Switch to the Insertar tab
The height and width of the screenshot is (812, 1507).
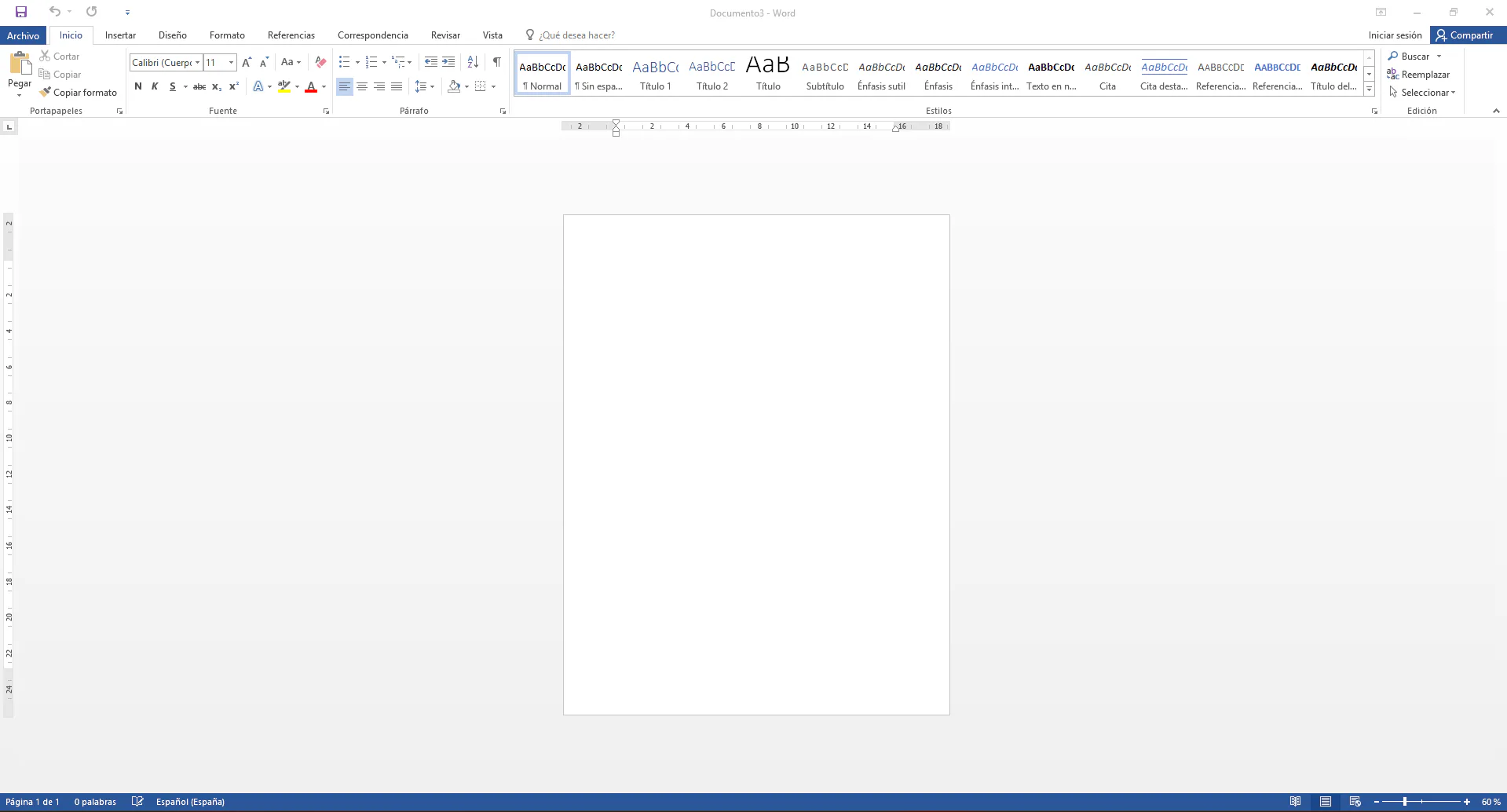pyautogui.click(x=120, y=35)
